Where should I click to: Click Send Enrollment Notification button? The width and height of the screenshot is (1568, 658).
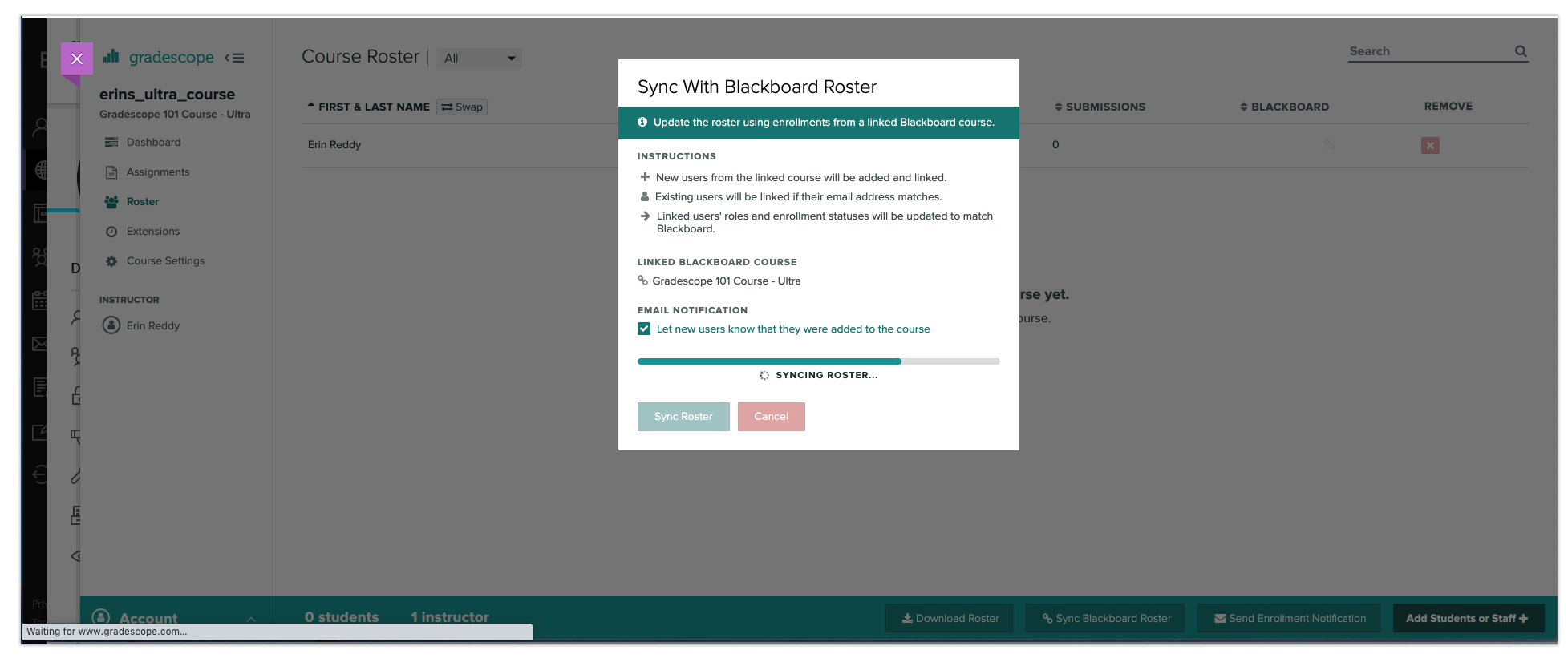[x=1289, y=618]
